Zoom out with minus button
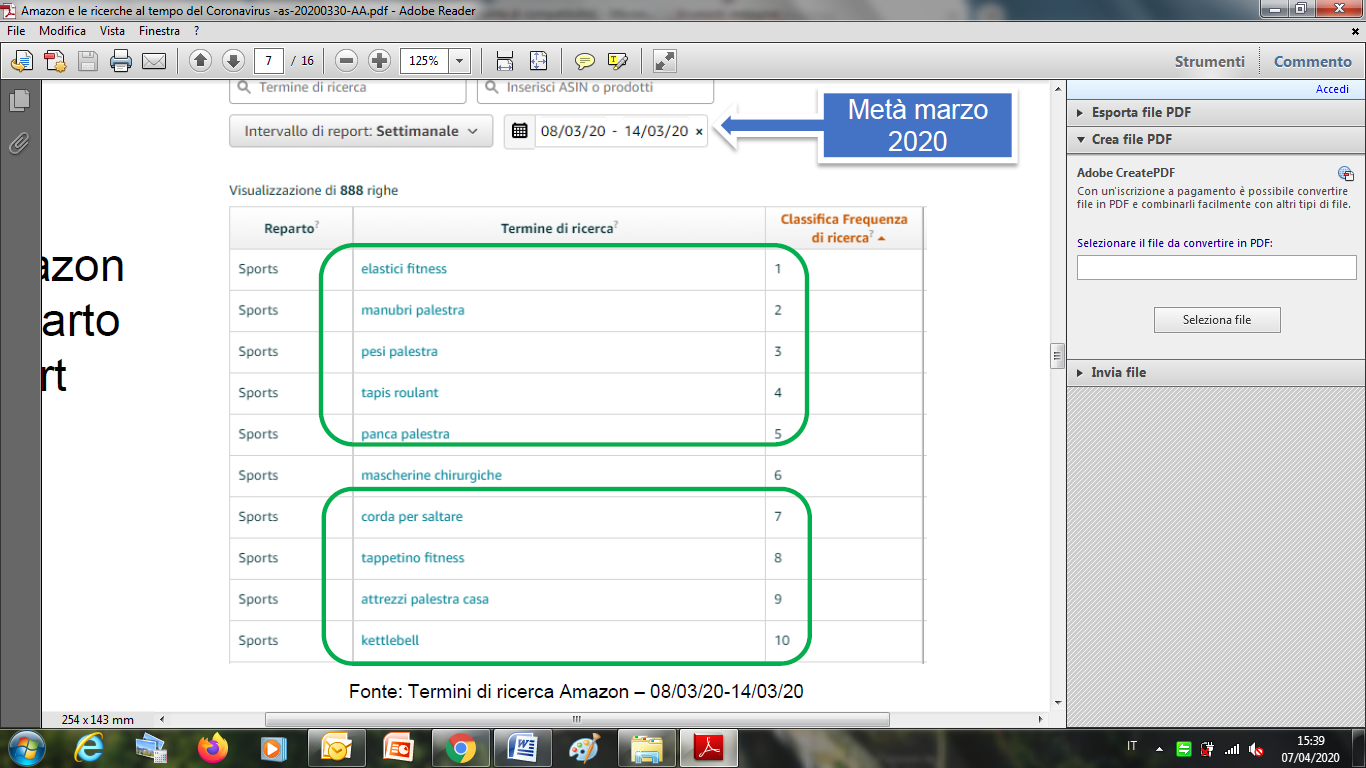The width and height of the screenshot is (1366, 768). (x=347, y=61)
